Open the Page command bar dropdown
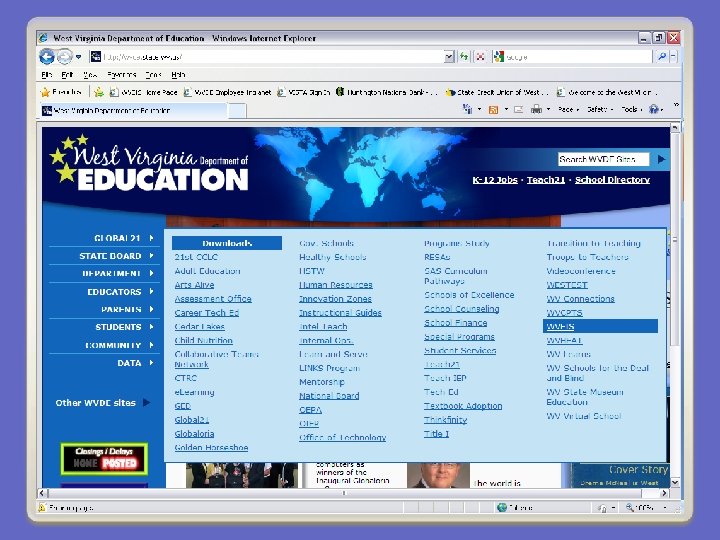 tap(568, 110)
